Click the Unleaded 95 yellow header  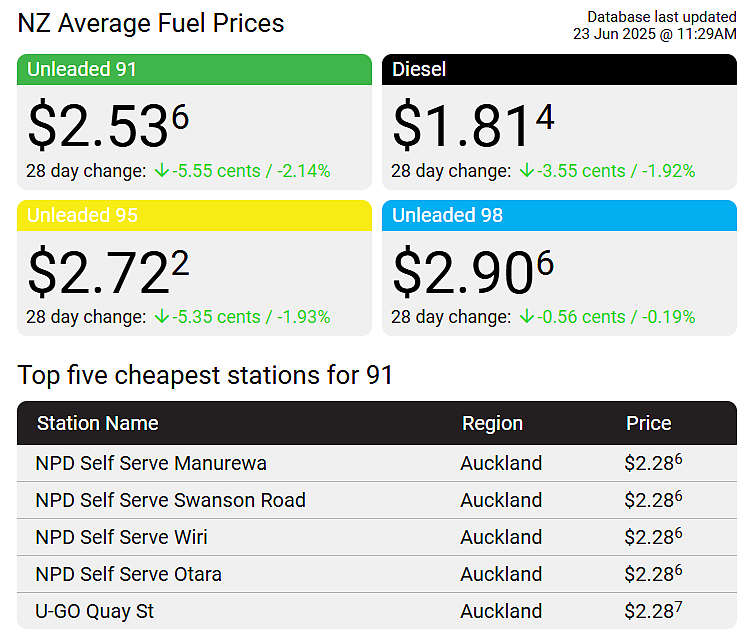(194, 215)
